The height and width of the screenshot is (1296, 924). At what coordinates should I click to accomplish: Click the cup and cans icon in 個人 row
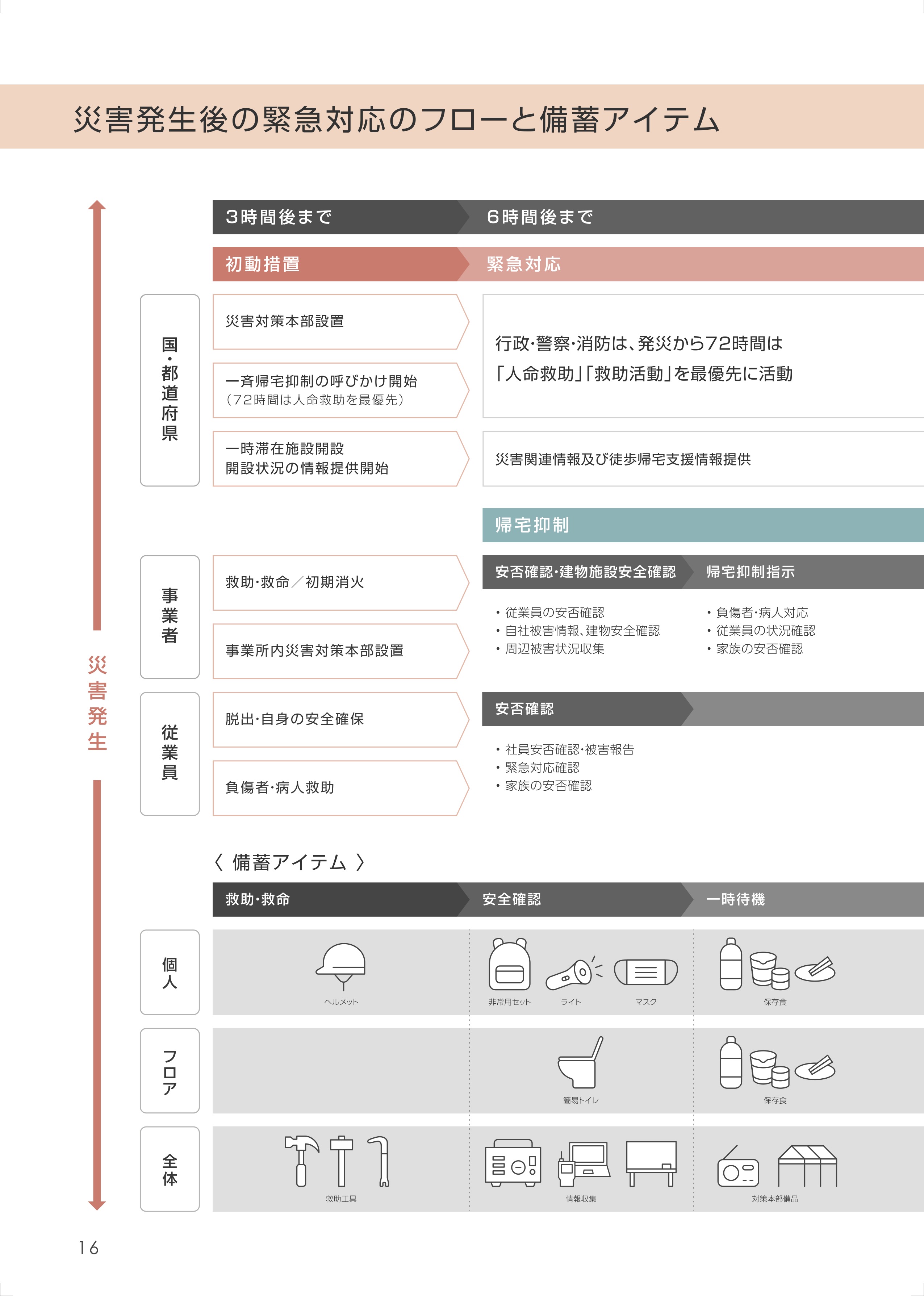(x=769, y=971)
